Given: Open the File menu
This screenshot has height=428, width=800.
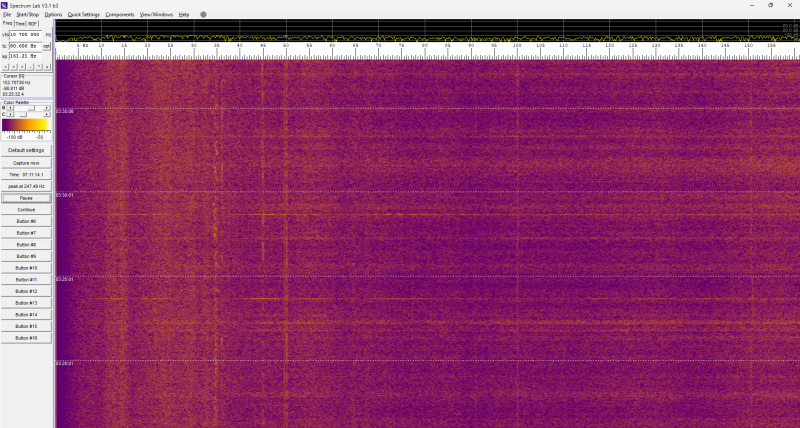Looking at the screenshot, I should [x=6, y=15].
